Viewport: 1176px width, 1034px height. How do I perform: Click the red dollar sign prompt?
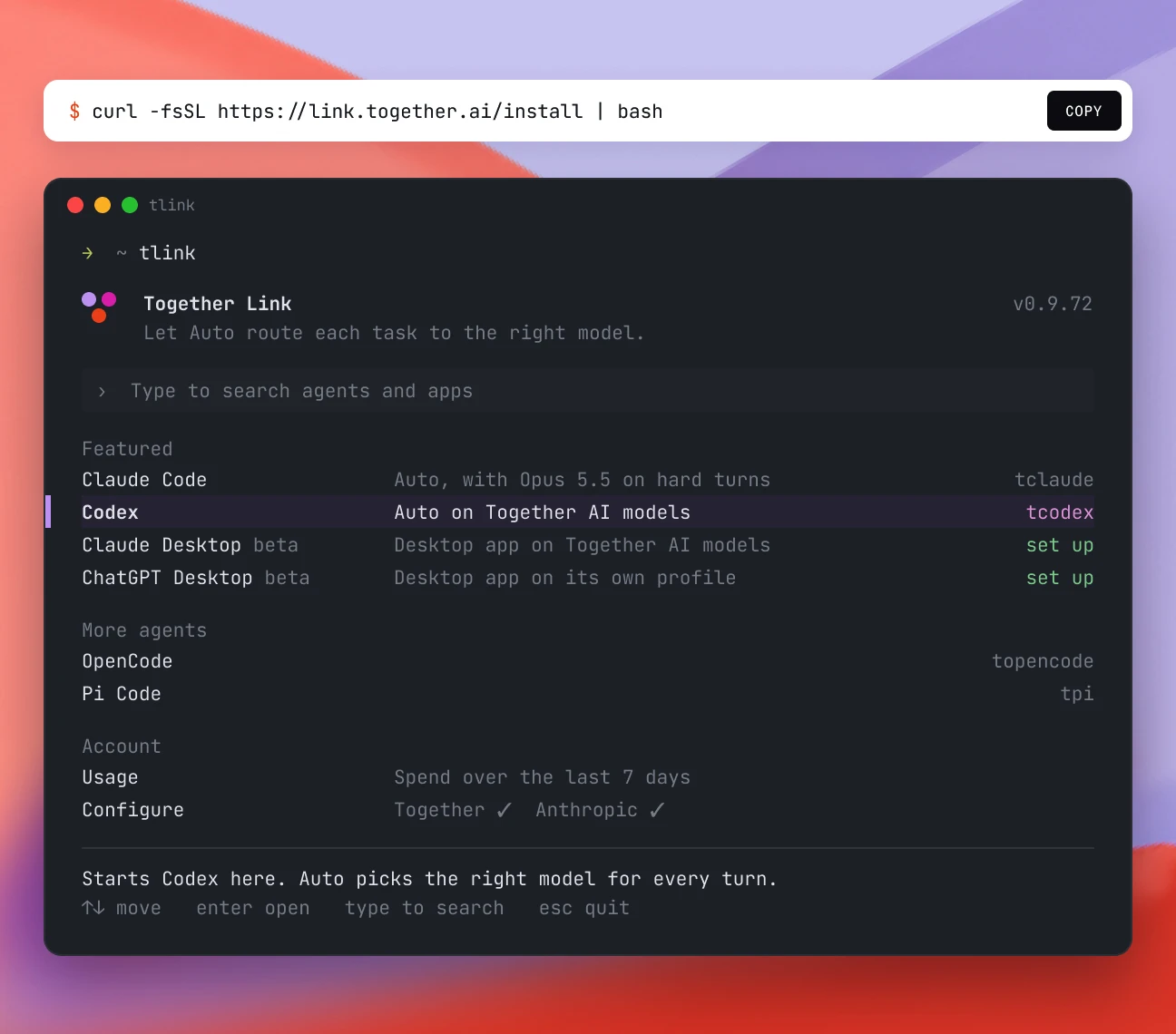point(74,112)
